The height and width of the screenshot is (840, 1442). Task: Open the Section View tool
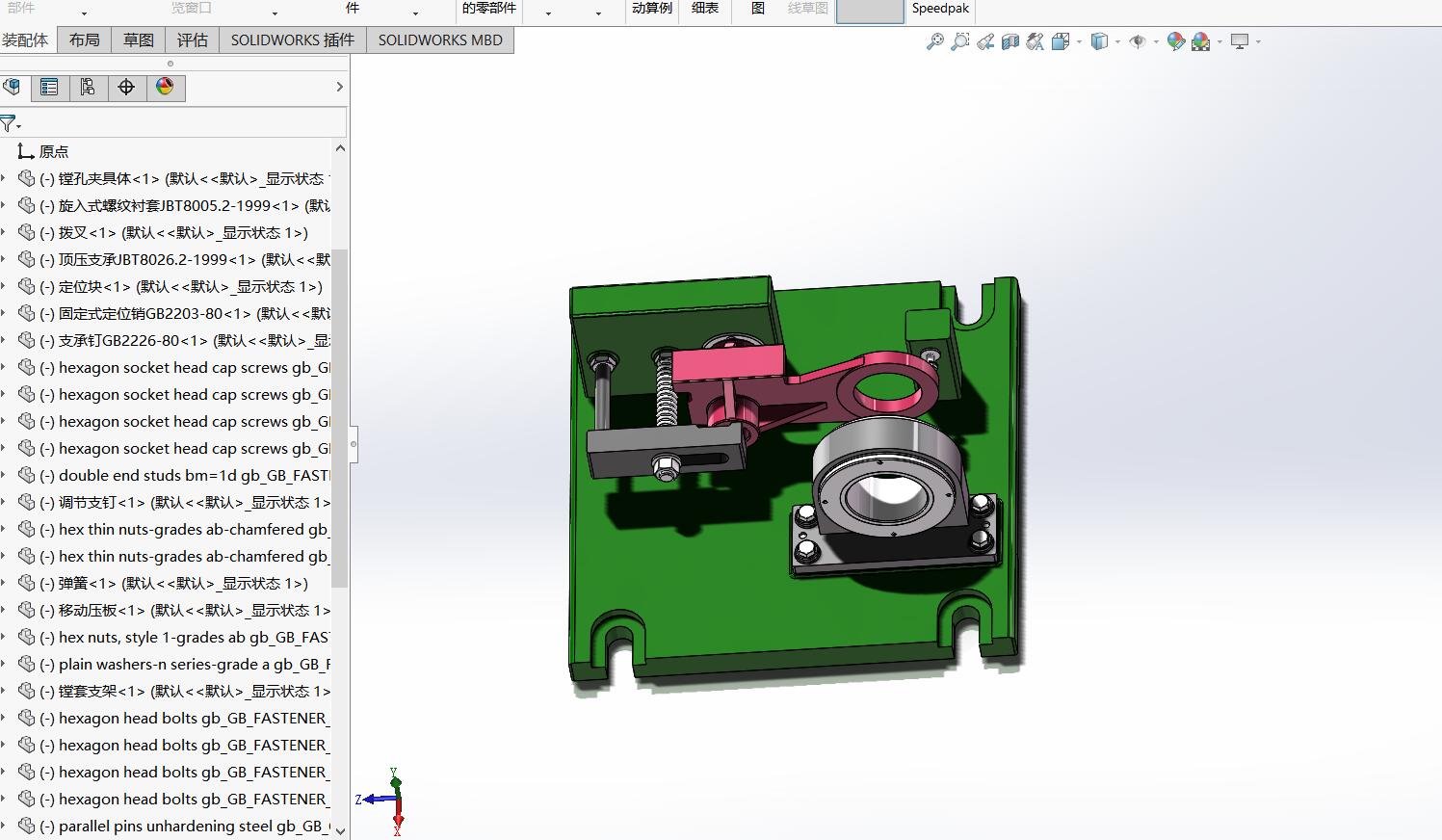click(1010, 41)
